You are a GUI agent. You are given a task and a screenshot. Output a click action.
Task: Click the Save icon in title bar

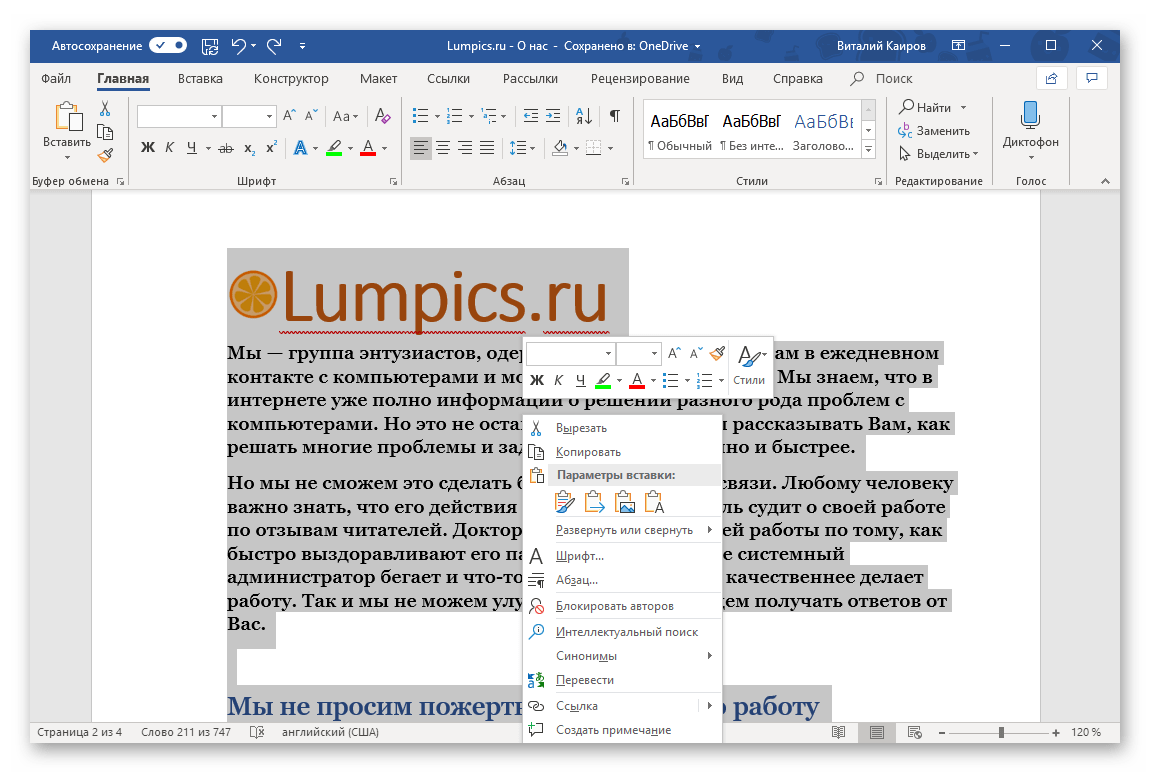(x=210, y=46)
